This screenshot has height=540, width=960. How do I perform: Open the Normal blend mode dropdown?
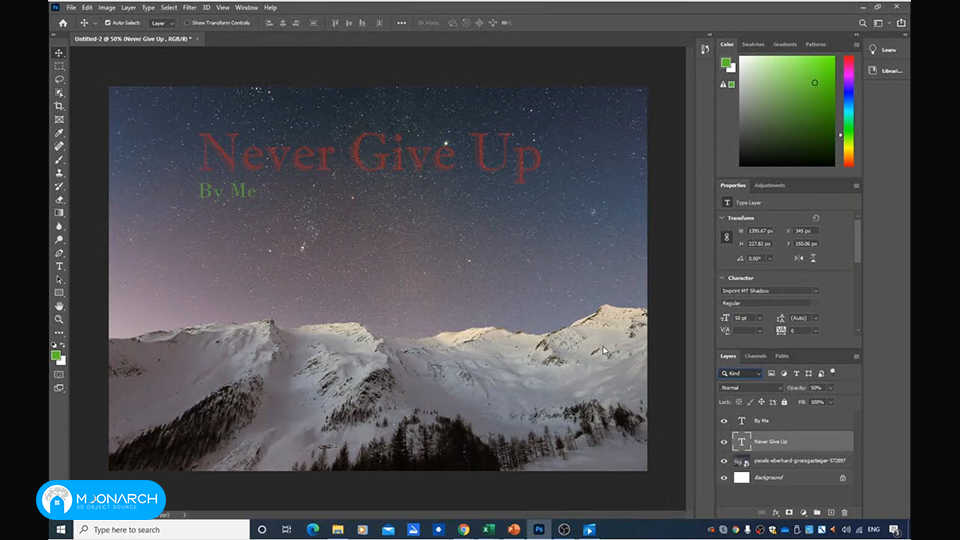point(751,388)
